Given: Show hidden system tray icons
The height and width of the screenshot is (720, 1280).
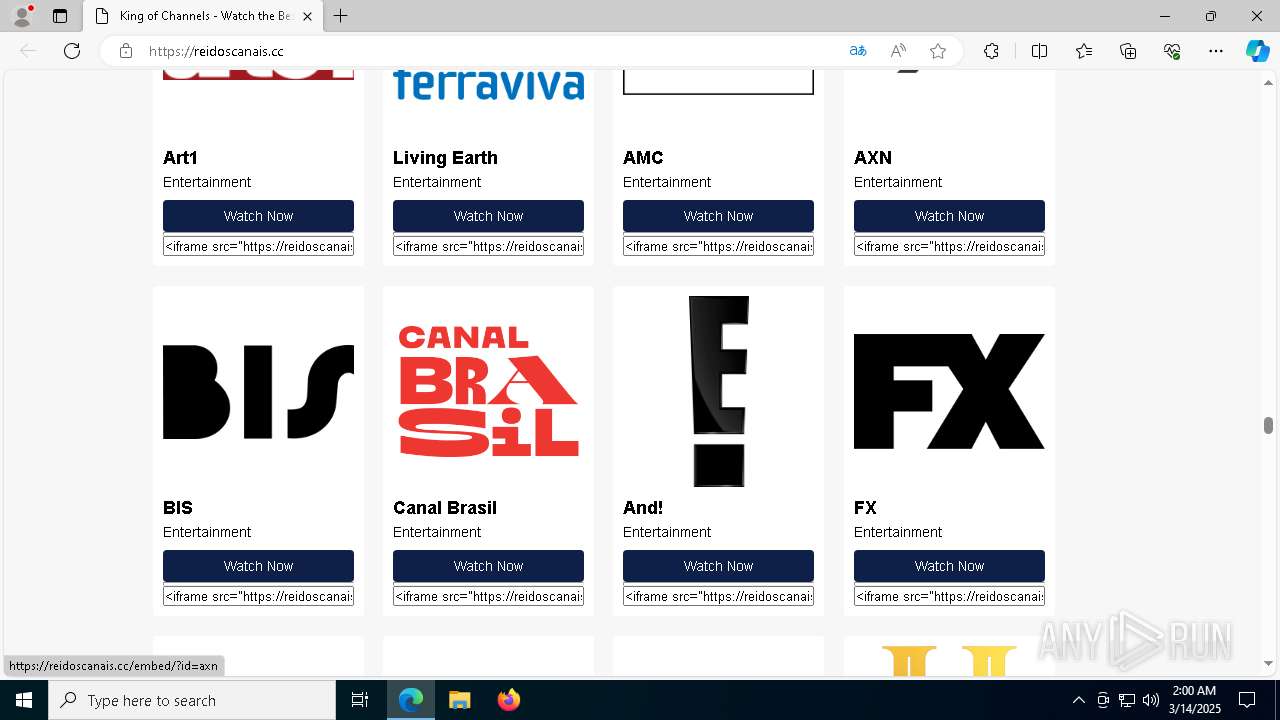Looking at the screenshot, I should [1078, 700].
